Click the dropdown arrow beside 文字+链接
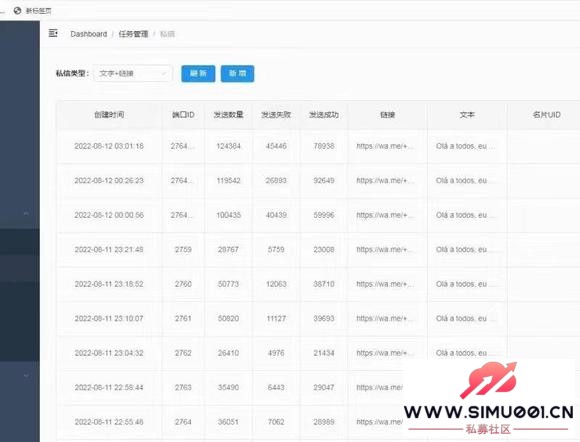This screenshot has height=442, width=580. [163, 74]
